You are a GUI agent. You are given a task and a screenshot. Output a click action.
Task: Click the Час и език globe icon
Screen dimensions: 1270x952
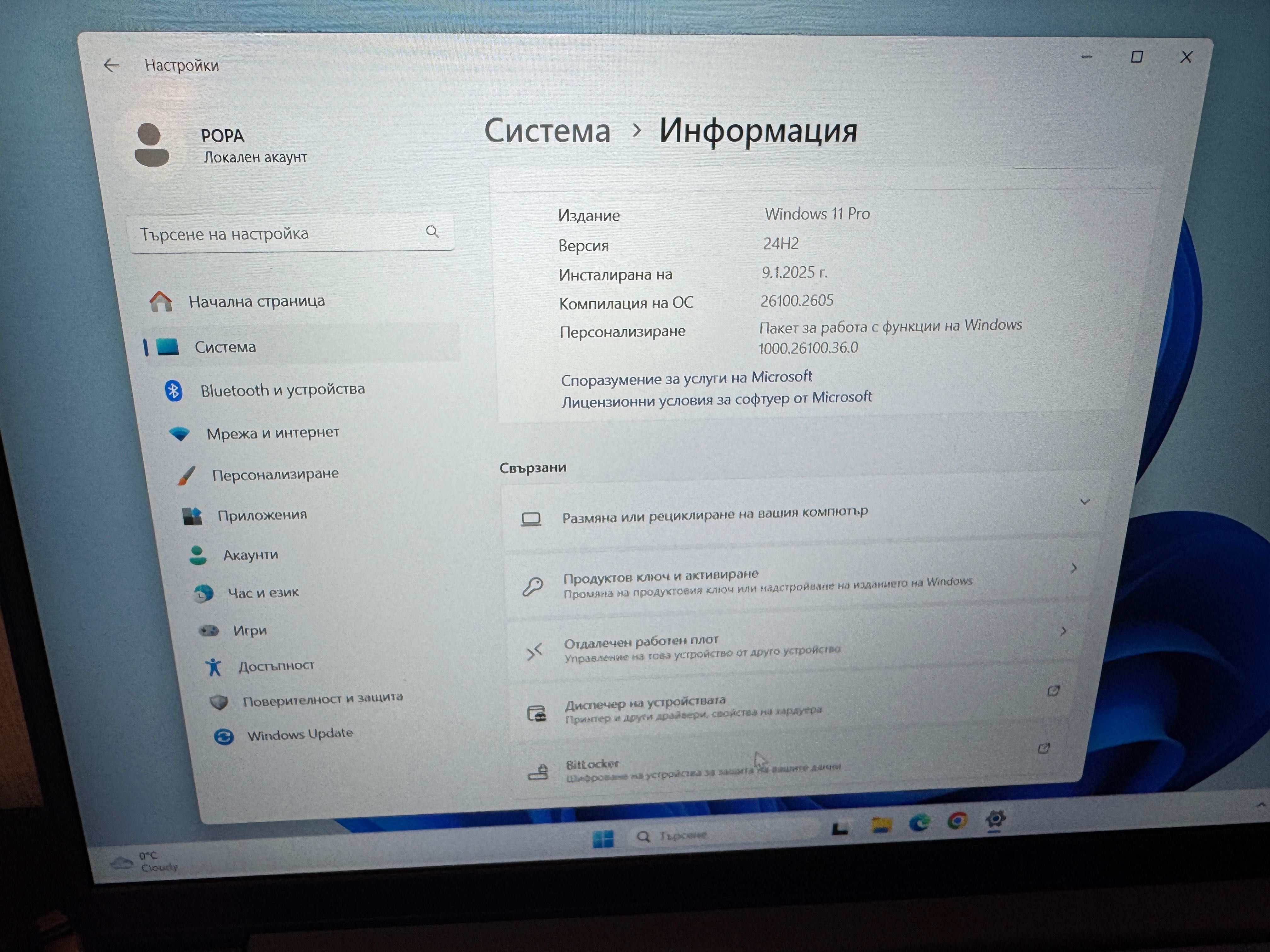(203, 593)
